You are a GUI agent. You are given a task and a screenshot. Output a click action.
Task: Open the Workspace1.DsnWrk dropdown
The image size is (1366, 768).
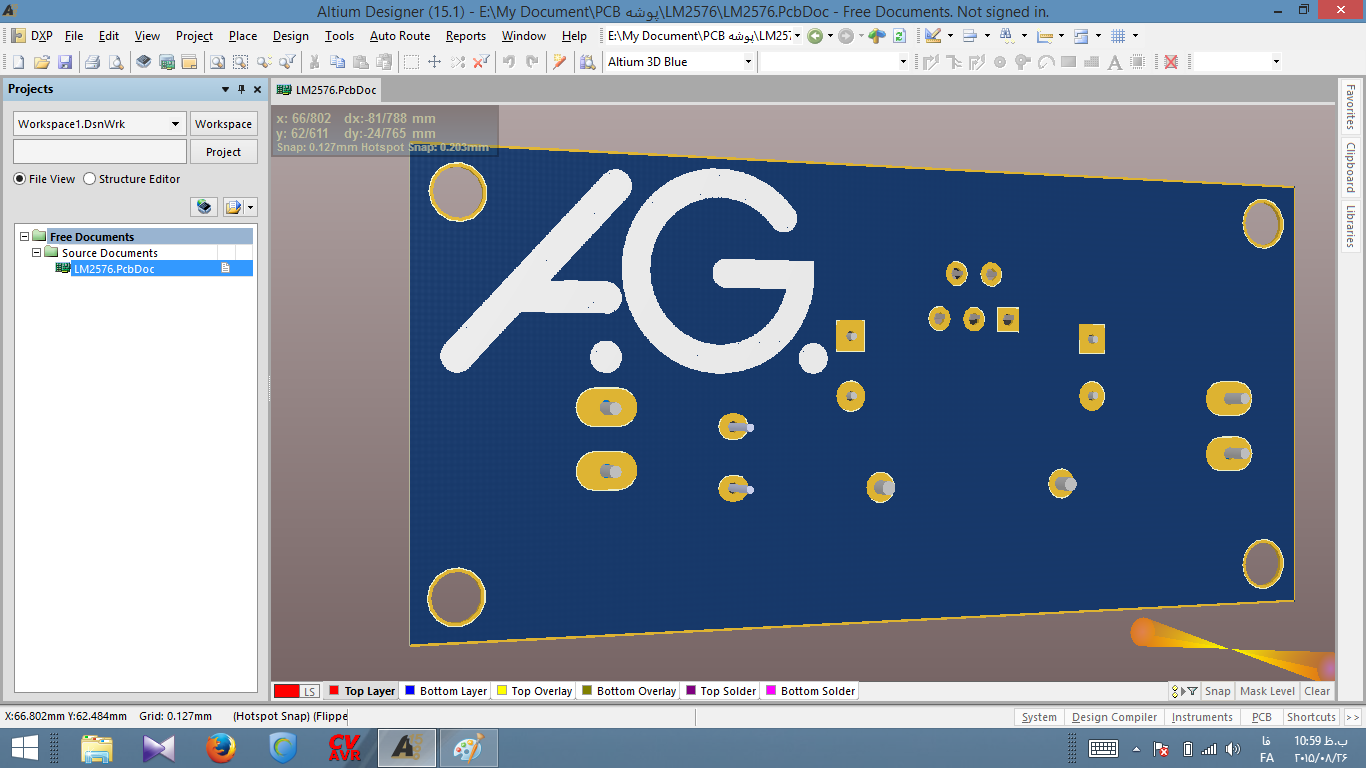[x=176, y=124]
